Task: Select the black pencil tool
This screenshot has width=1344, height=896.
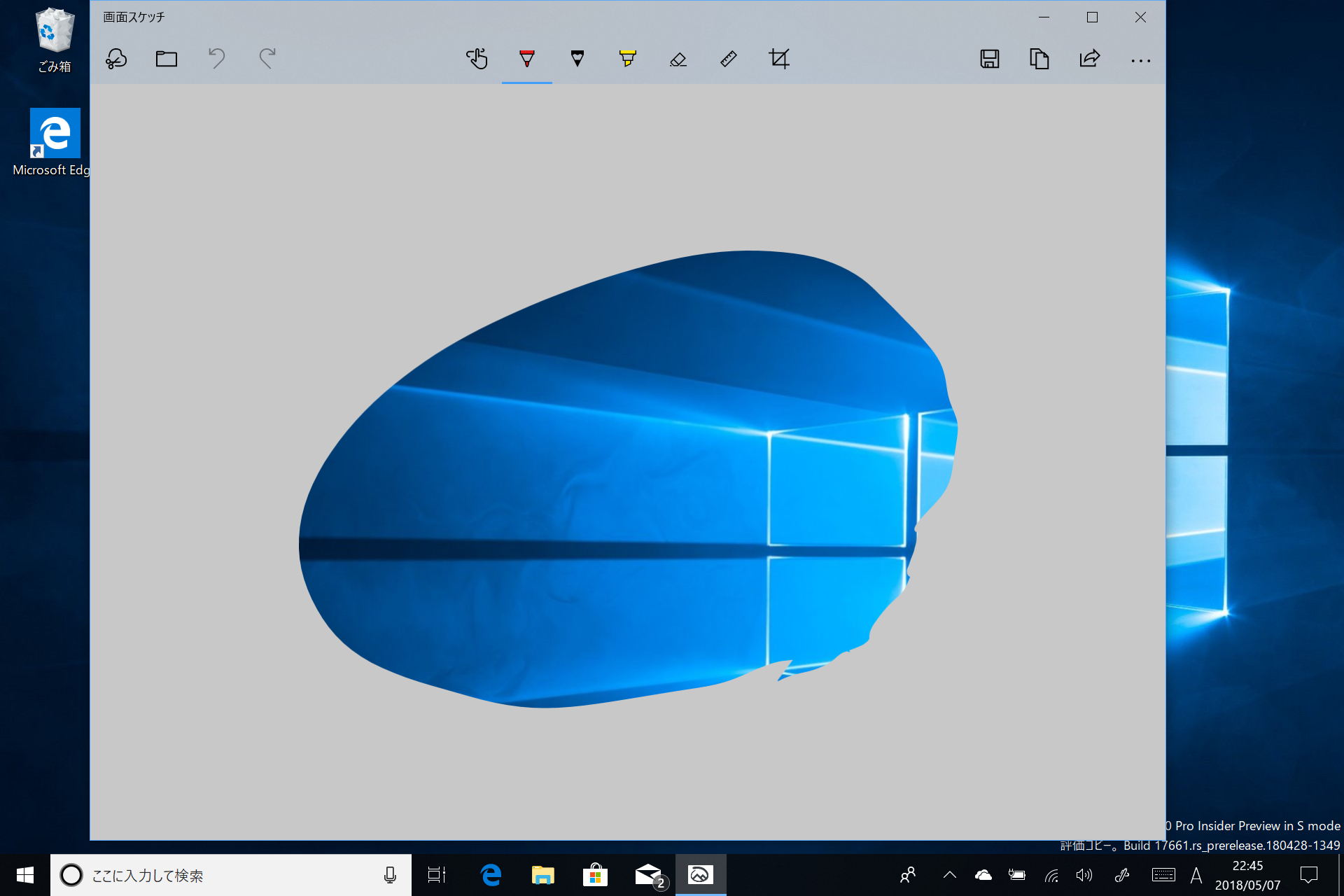Action: tap(577, 59)
